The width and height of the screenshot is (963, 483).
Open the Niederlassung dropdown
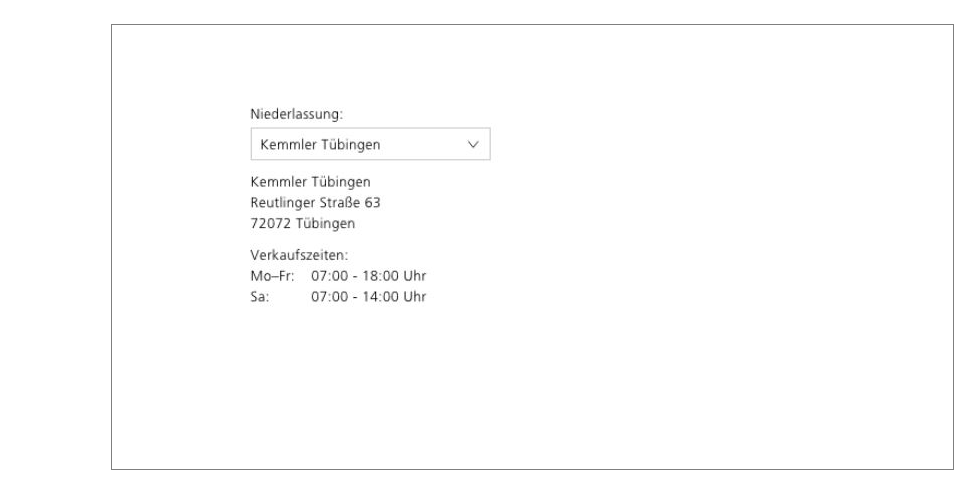pyautogui.click(x=370, y=144)
